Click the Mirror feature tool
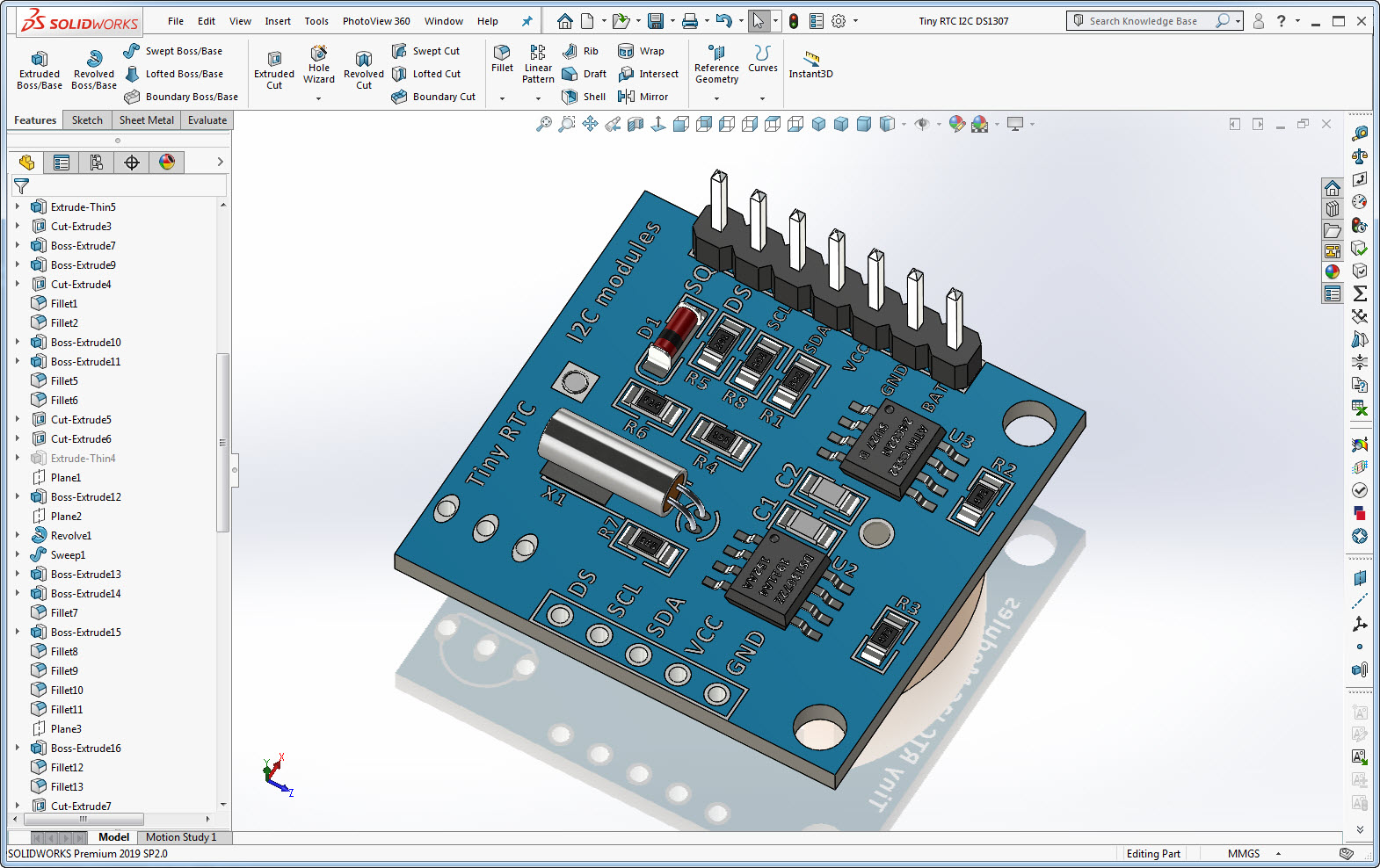The height and width of the screenshot is (868, 1380). tap(643, 97)
